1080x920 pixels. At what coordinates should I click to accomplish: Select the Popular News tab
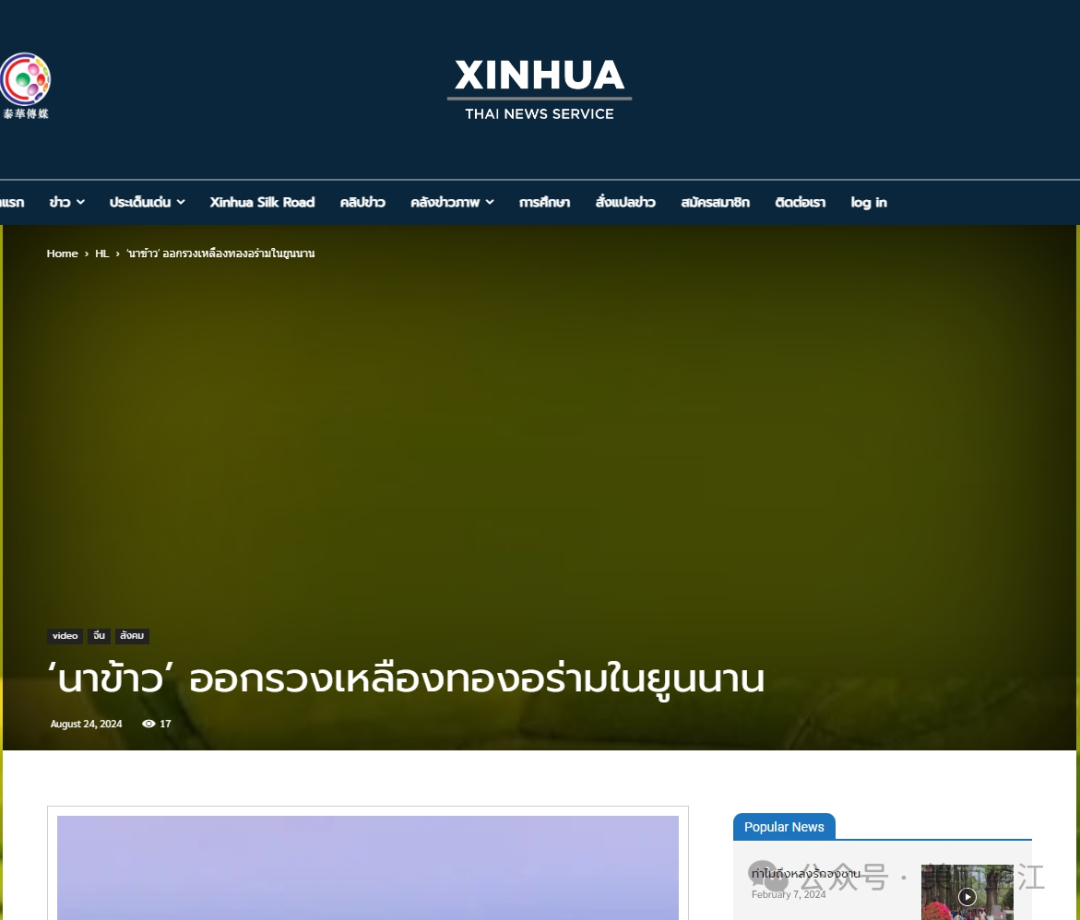pyautogui.click(x=784, y=827)
